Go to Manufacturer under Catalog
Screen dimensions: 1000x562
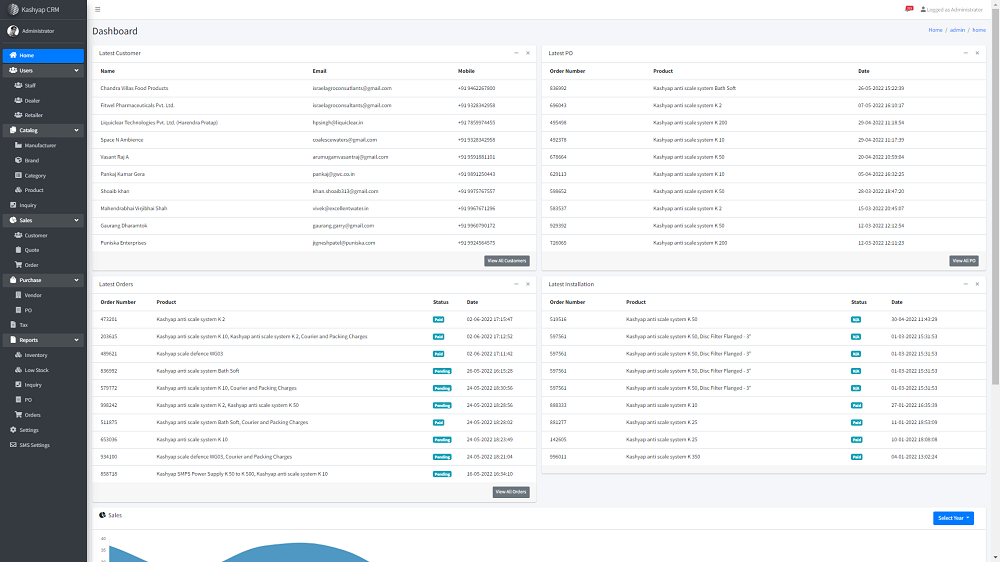coord(40,145)
